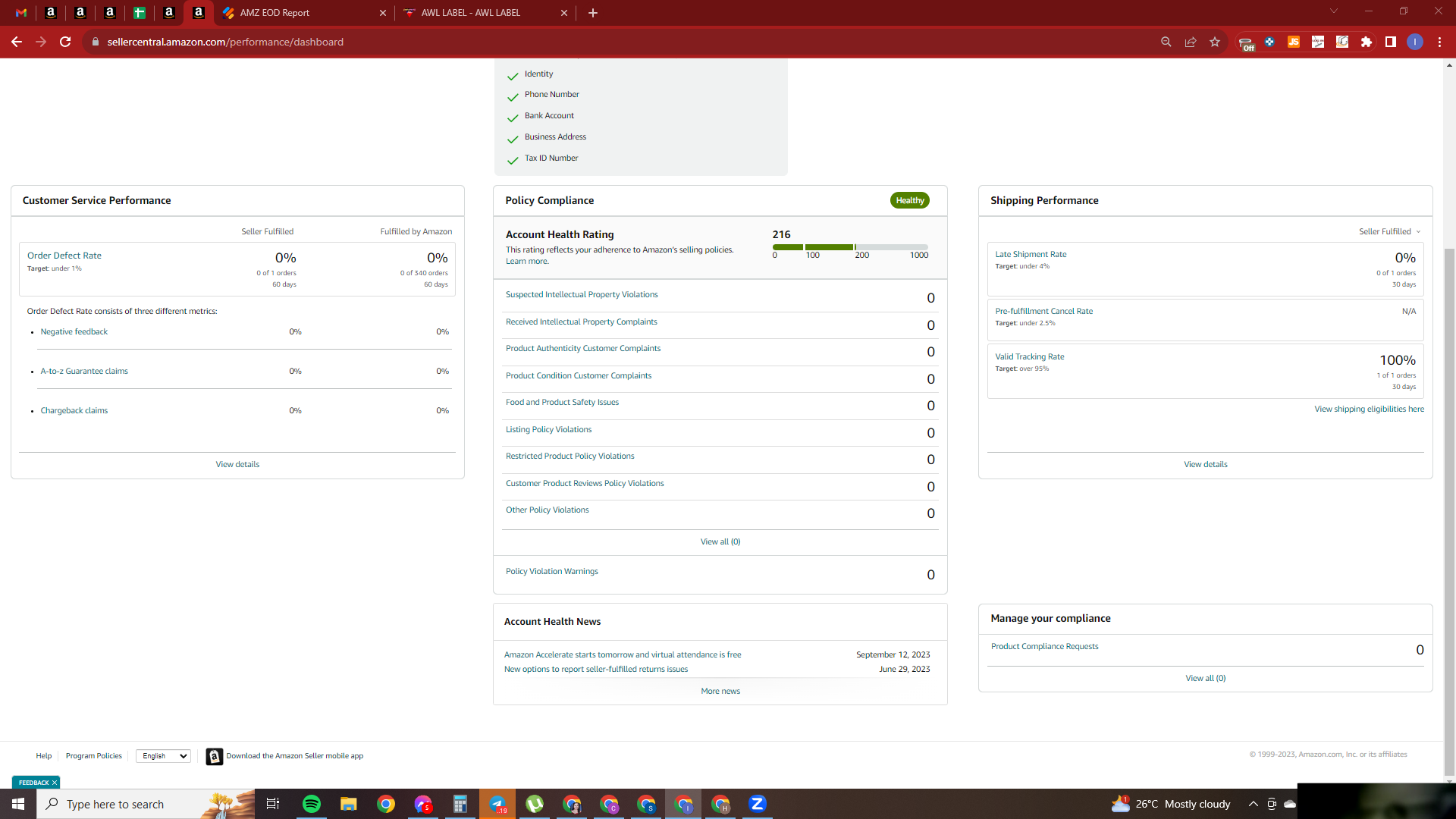This screenshot has width=1456, height=819.
Task: Click the orange JS extension icon
Action: click(x=1294, y=42)
